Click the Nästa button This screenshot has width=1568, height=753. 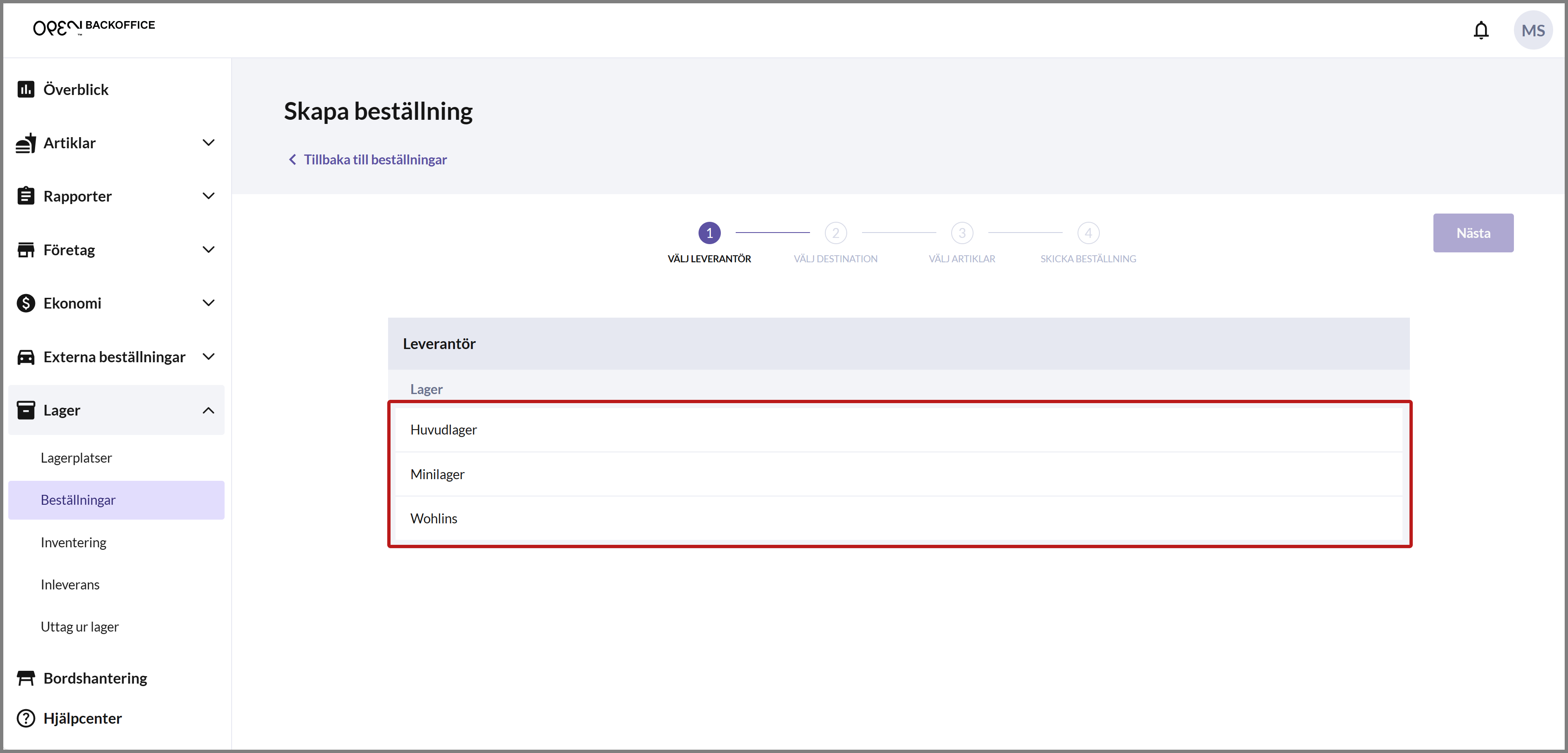pyautogui.click(x=1473, y=233)
